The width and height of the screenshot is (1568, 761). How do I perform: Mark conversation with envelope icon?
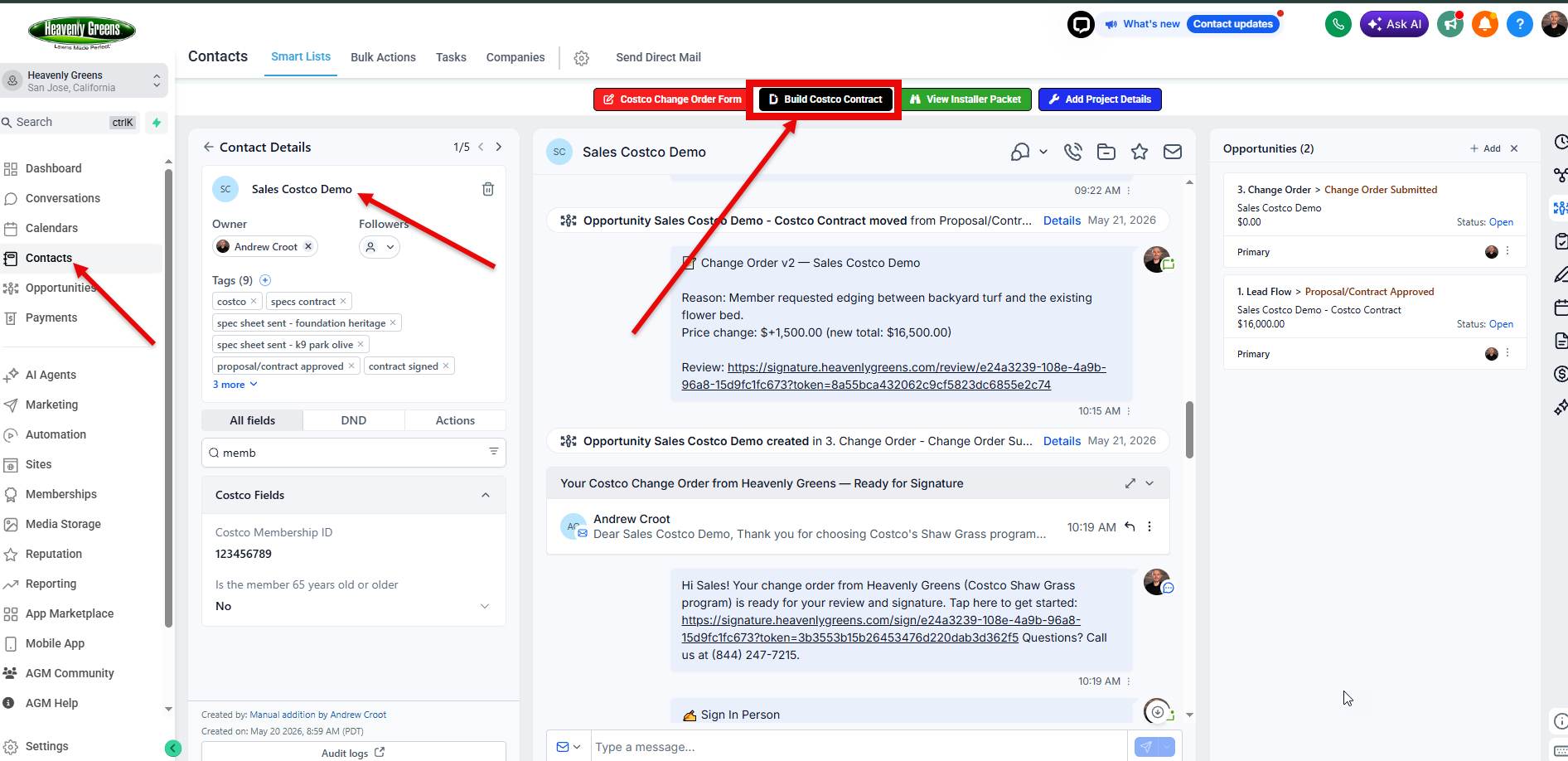(1173, 152)
